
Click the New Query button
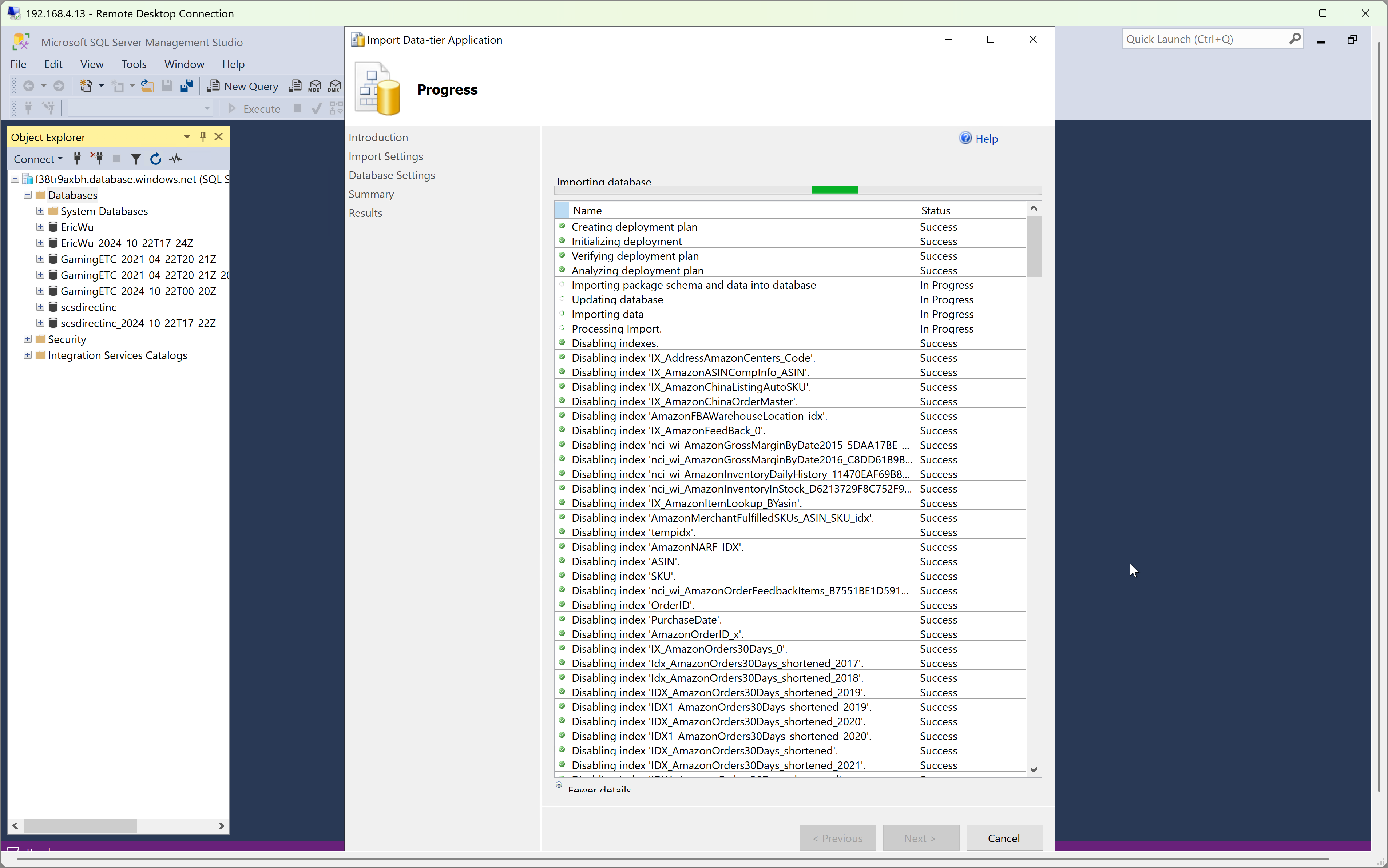243,86
